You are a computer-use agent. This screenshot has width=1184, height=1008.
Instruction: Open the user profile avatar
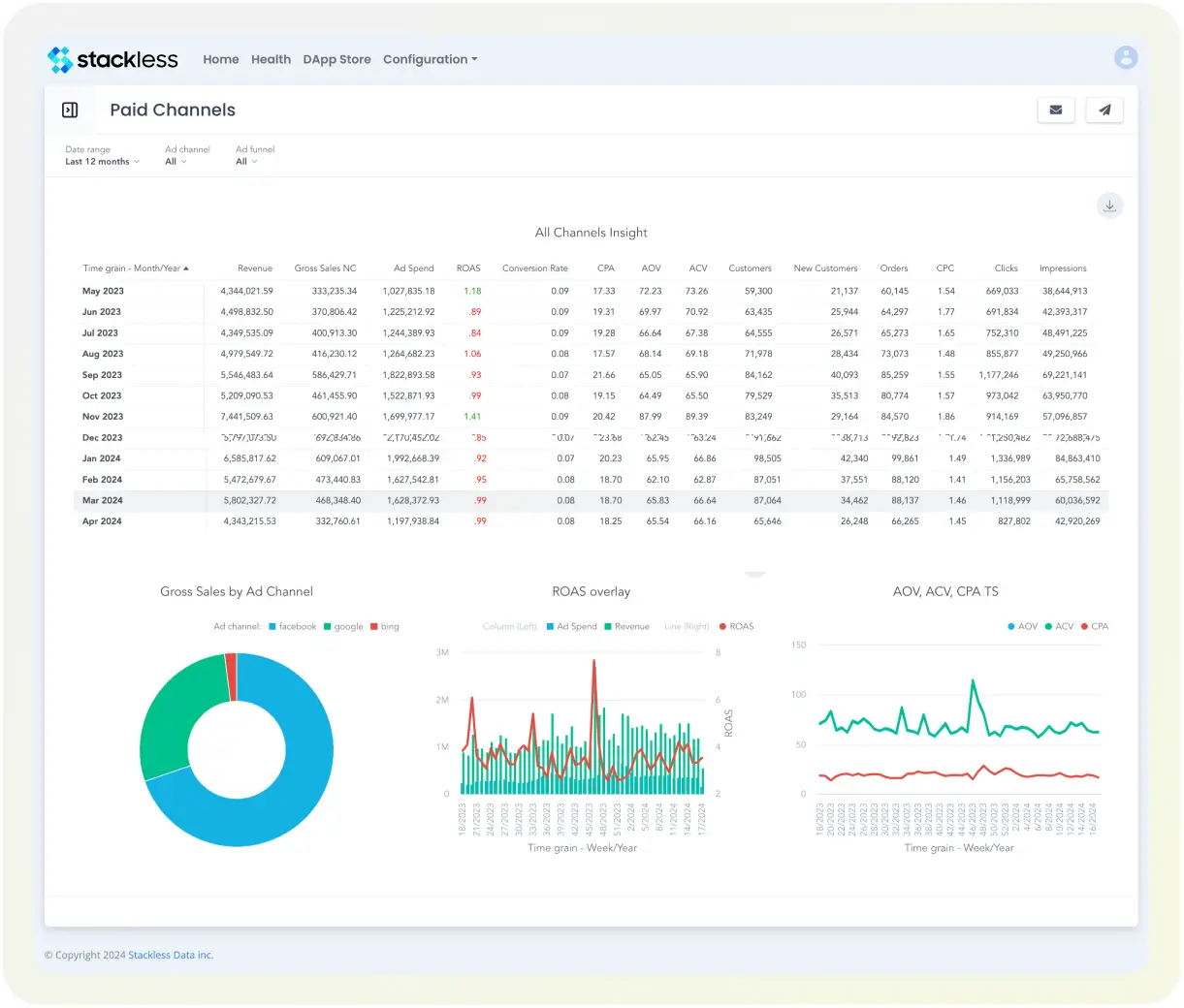(x=1125, y=57)
